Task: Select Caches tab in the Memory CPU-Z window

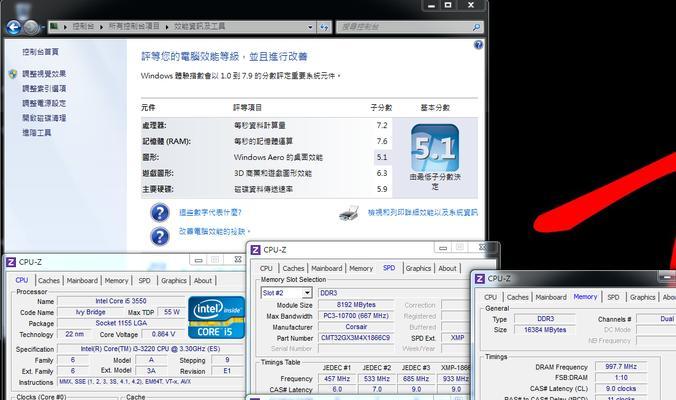Action: (517, 297)
